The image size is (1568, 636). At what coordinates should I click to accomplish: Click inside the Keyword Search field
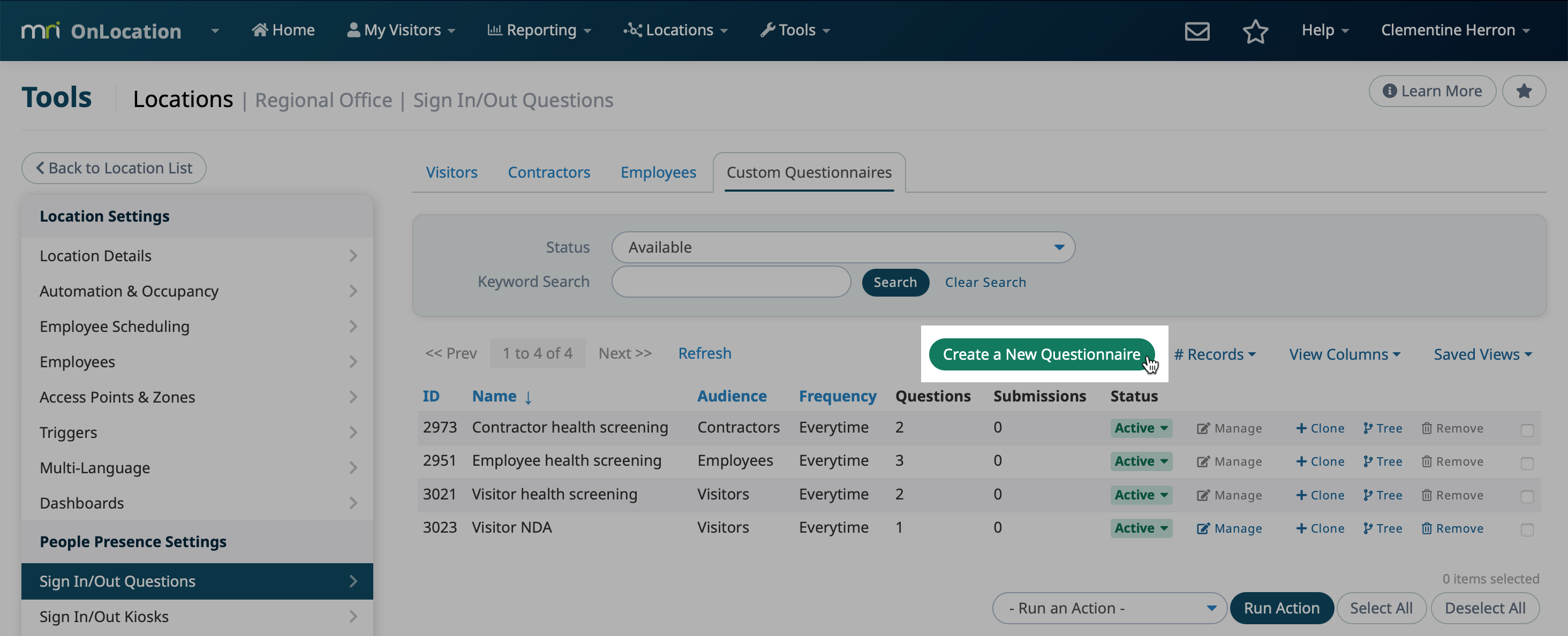click(x=730, y=282)
